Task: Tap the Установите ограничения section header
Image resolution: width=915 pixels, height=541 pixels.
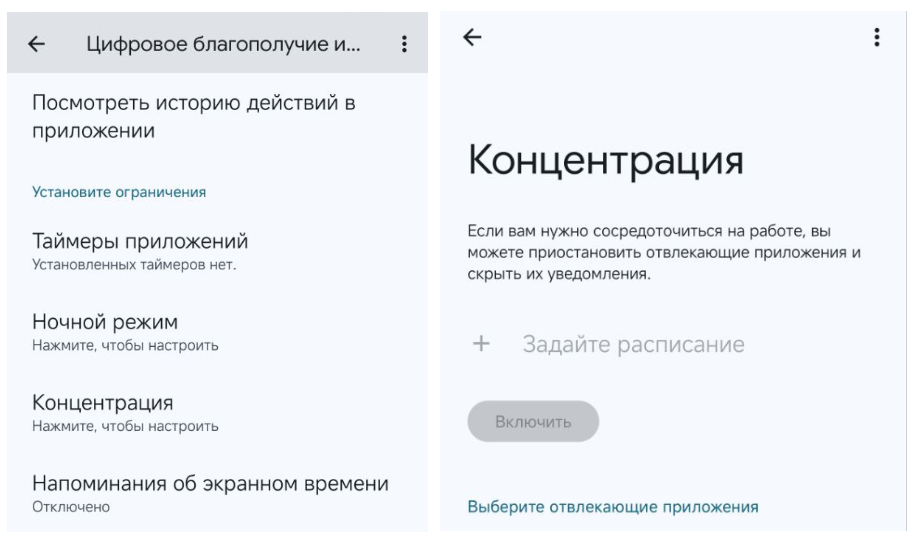Action: [119, 192]
